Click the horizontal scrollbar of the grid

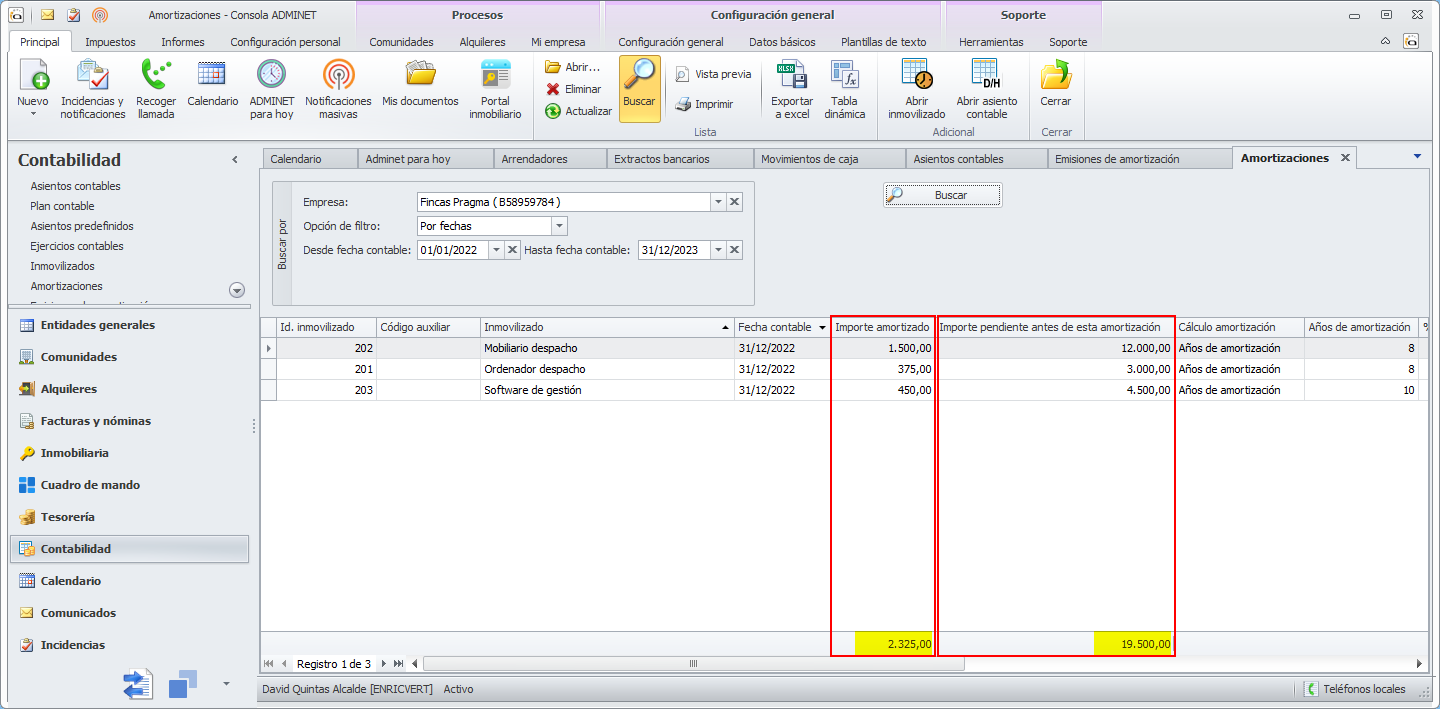[692, 664]
